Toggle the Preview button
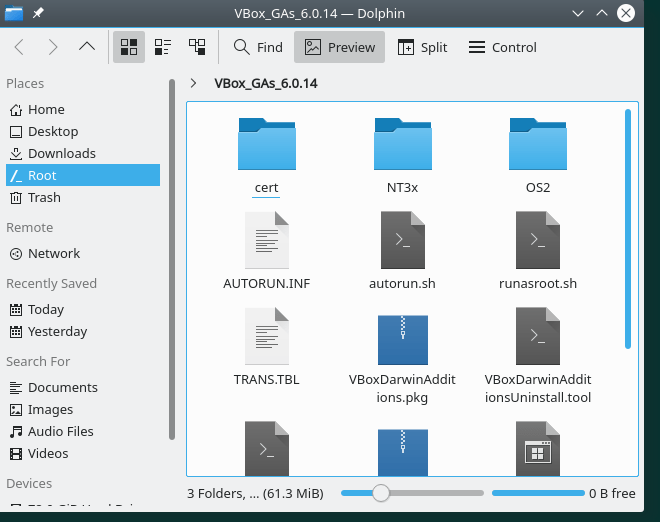The width and height of the screenshot is (660, 522). point(339,47)
